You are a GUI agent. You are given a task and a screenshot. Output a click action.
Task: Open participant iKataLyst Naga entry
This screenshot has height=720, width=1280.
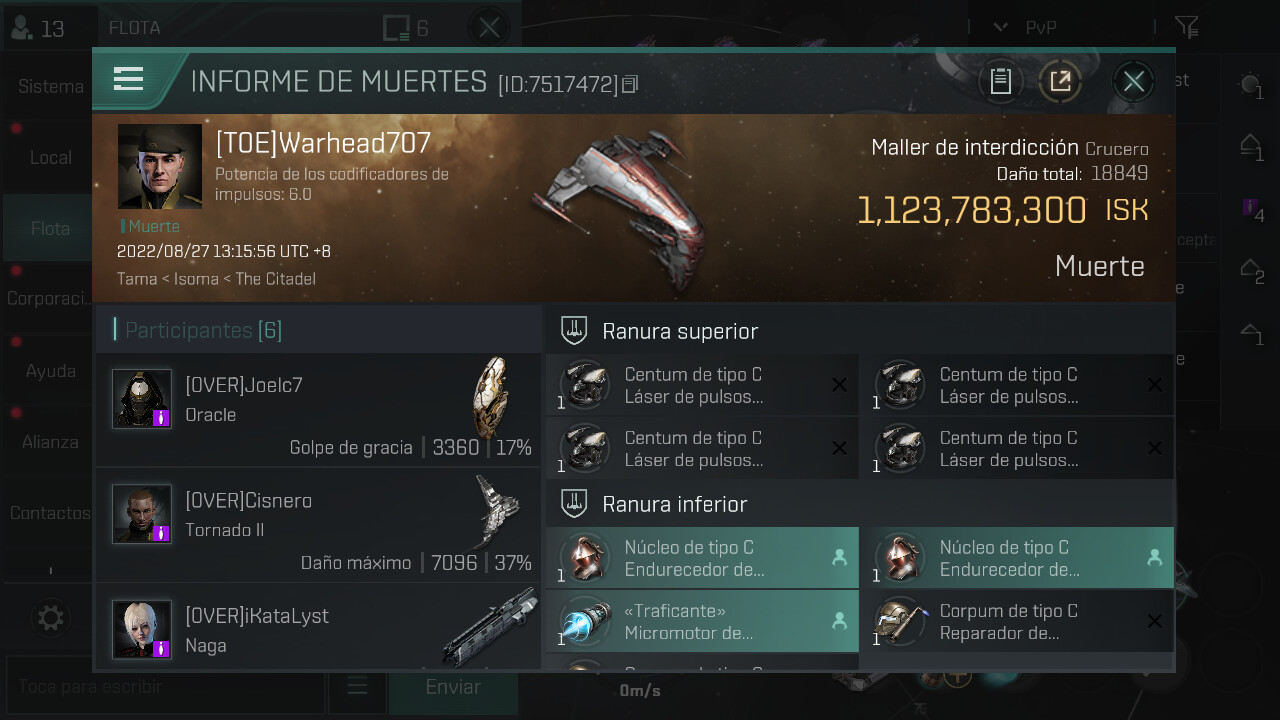point(318,627)
